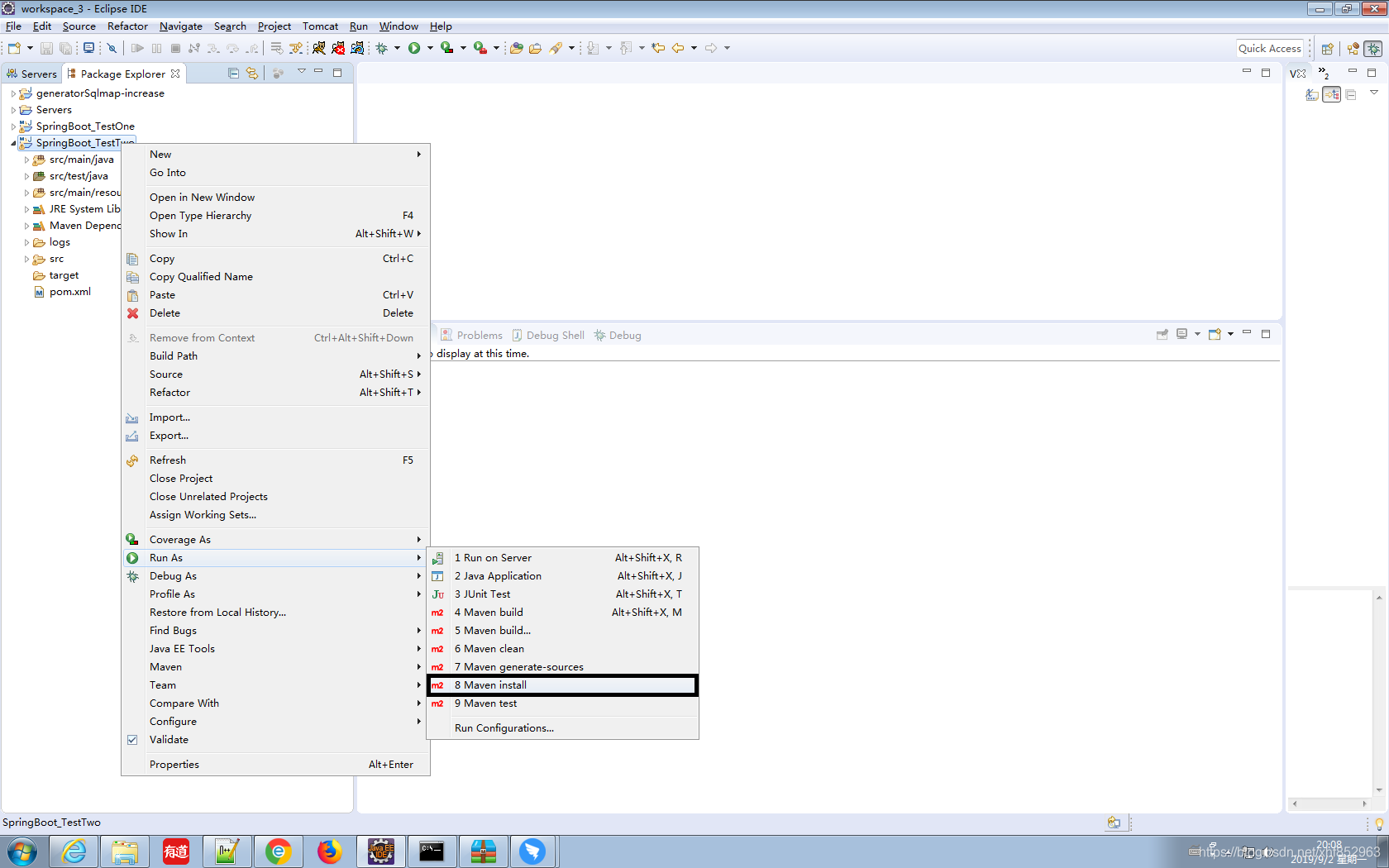
Task: Open Package Explorer View Menu dropdown
Action: [302, 72]
